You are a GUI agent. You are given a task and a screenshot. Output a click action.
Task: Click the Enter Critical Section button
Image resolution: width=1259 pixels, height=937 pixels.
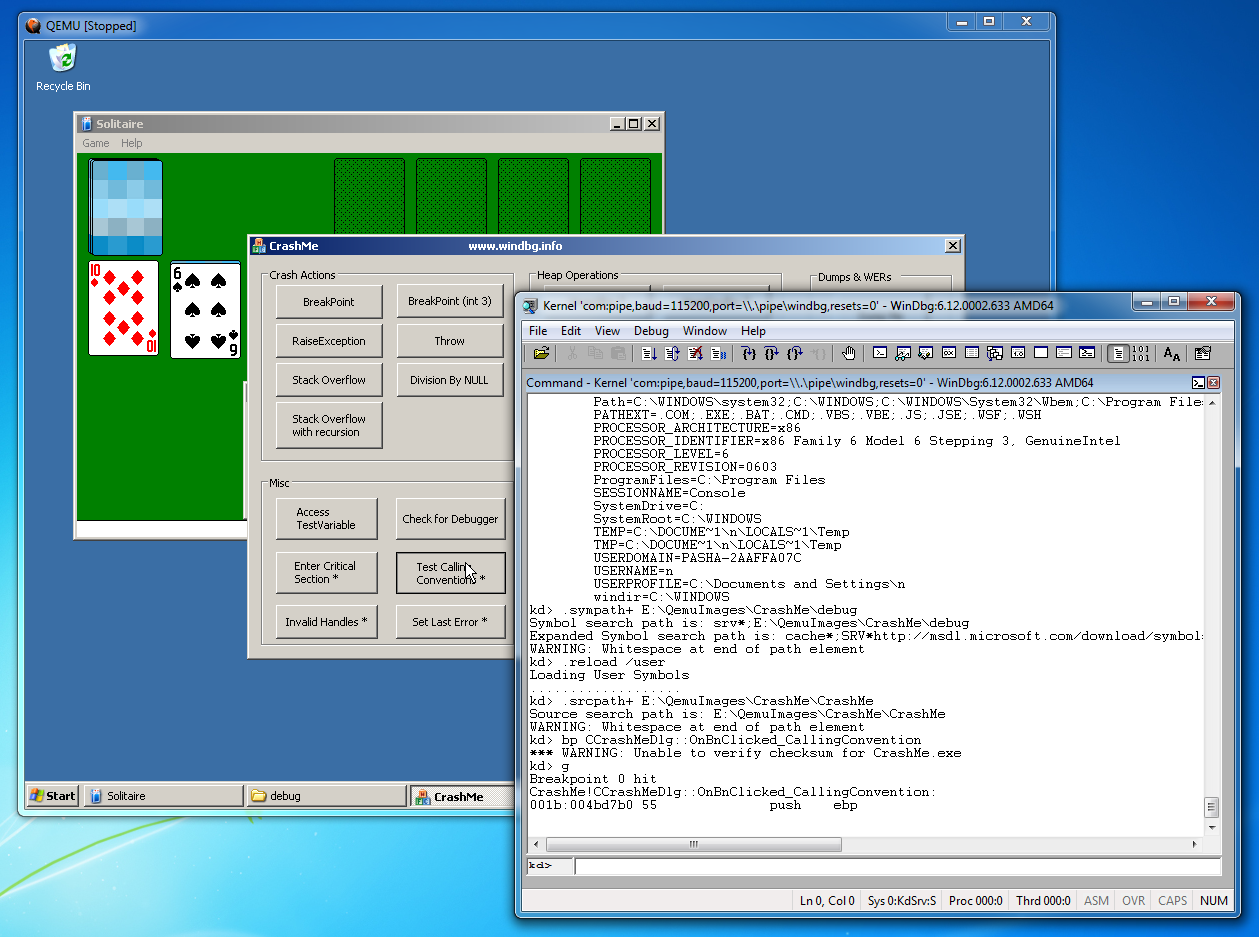click(329, 572)
